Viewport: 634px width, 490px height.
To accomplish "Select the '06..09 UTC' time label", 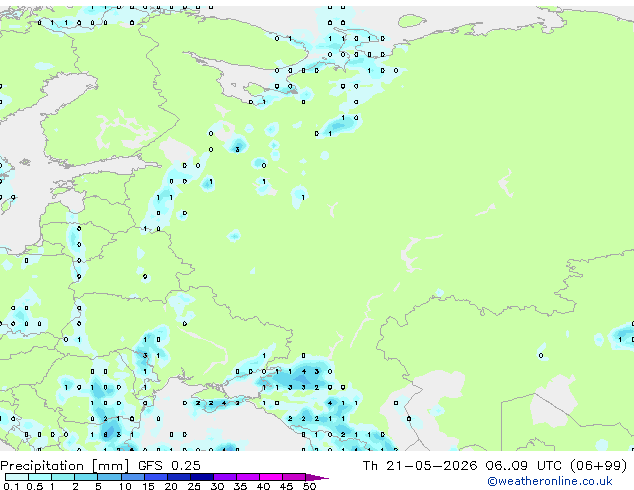I will pos(524,466).
